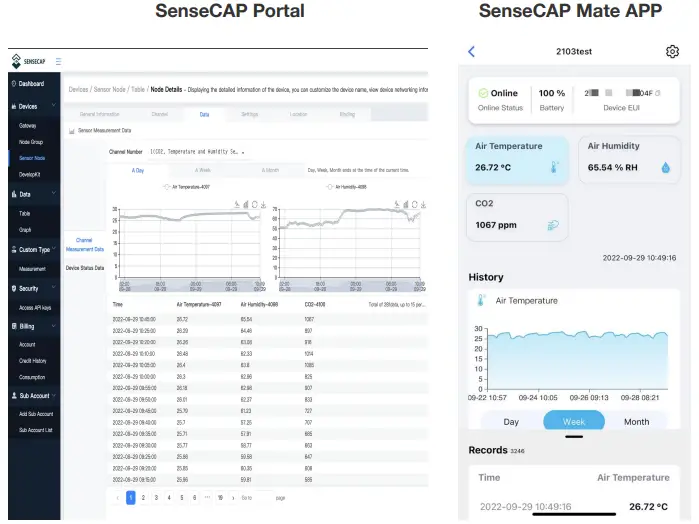Open Add Sub Account in sidebar
699x524 pixels.
pos(36,414)
